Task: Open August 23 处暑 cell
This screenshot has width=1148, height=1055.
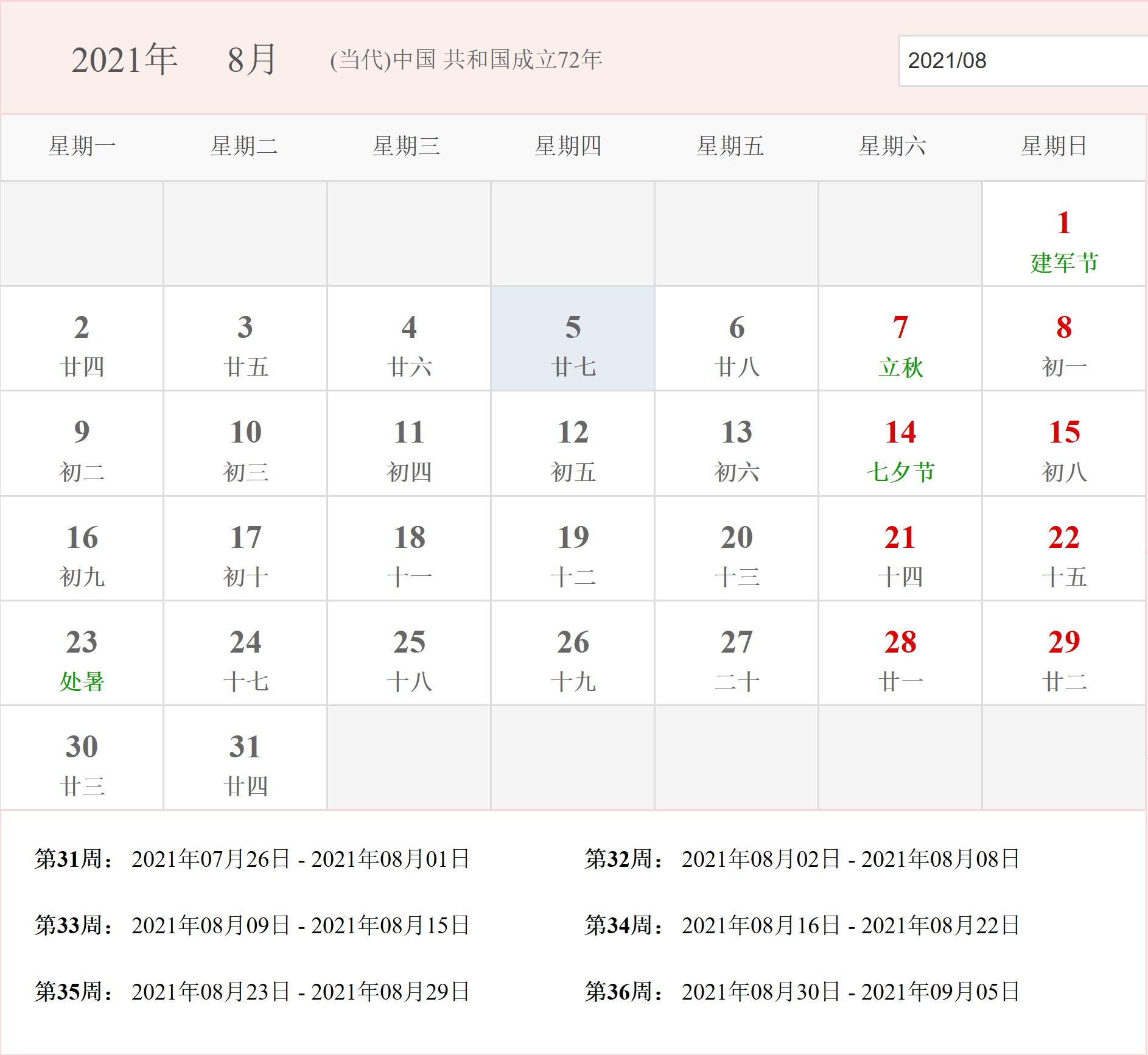Action: click(x=82, y=653)
